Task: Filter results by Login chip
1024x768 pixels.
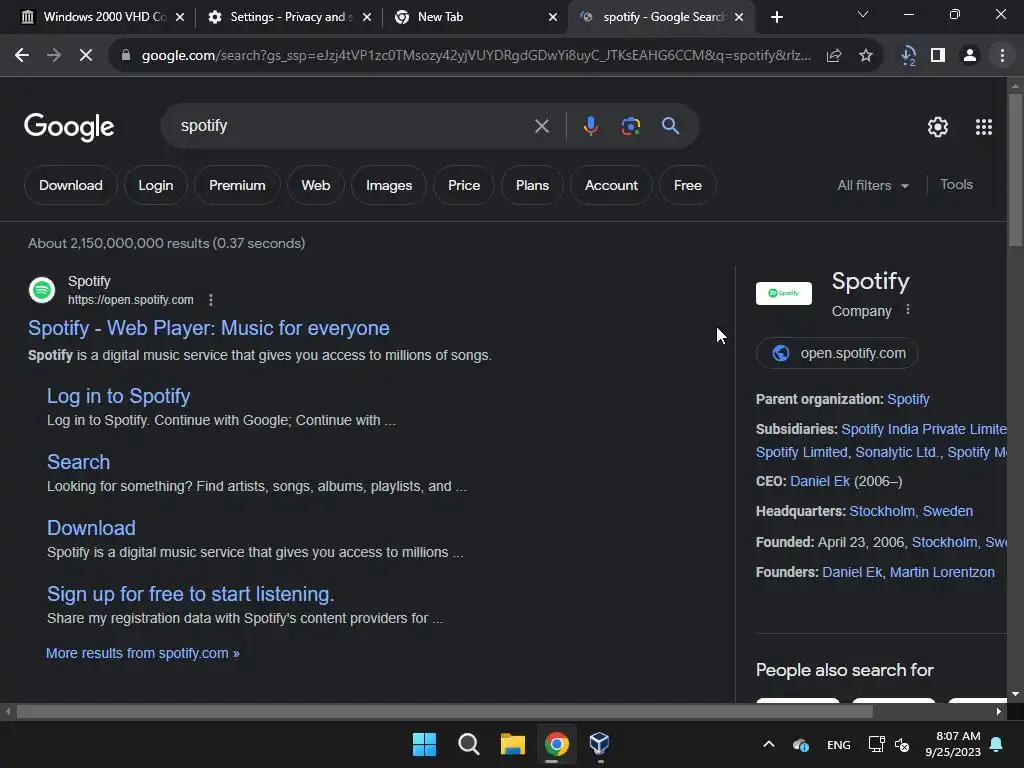Action: 155,185
